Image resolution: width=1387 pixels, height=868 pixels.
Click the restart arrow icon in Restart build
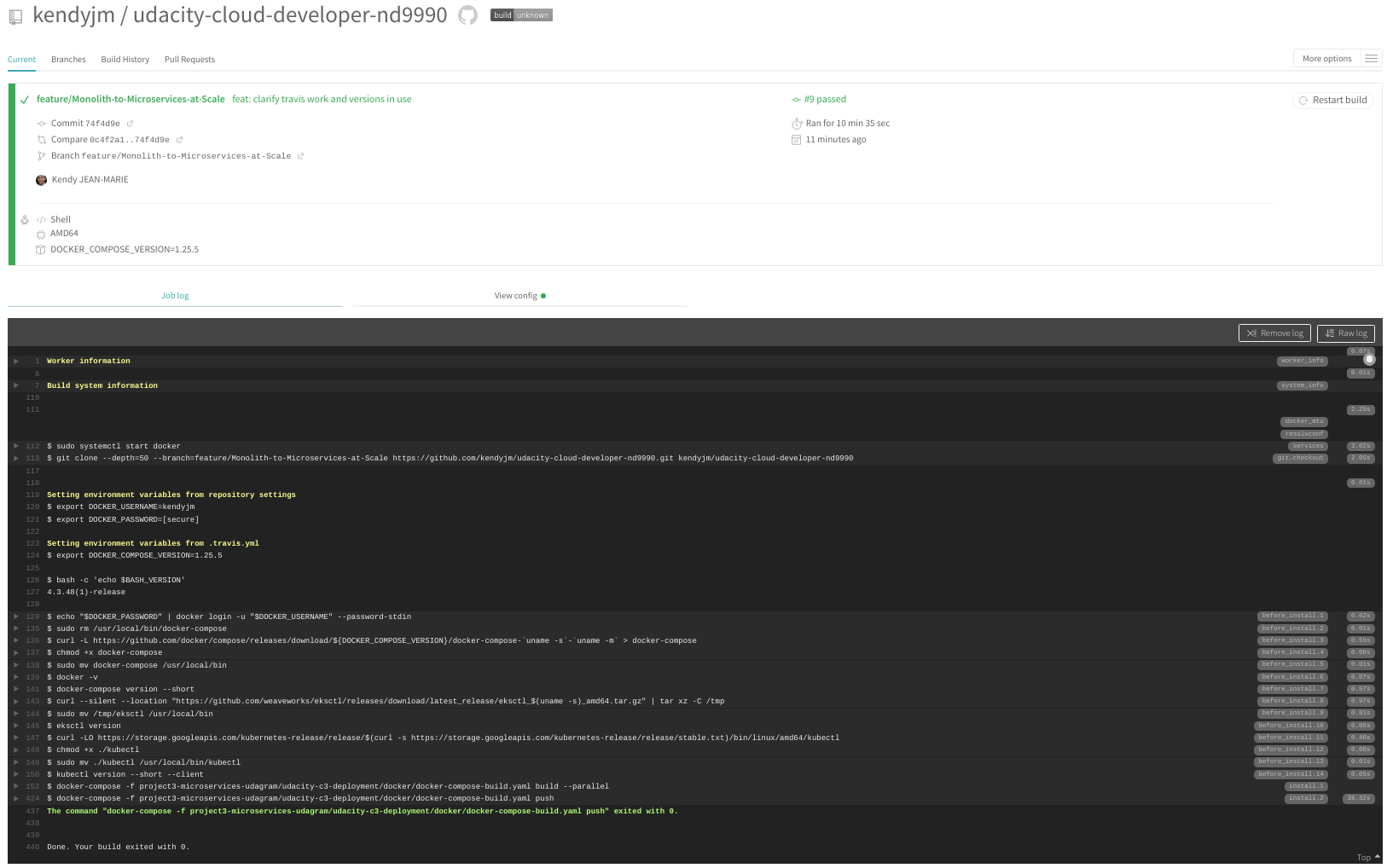1303,101
